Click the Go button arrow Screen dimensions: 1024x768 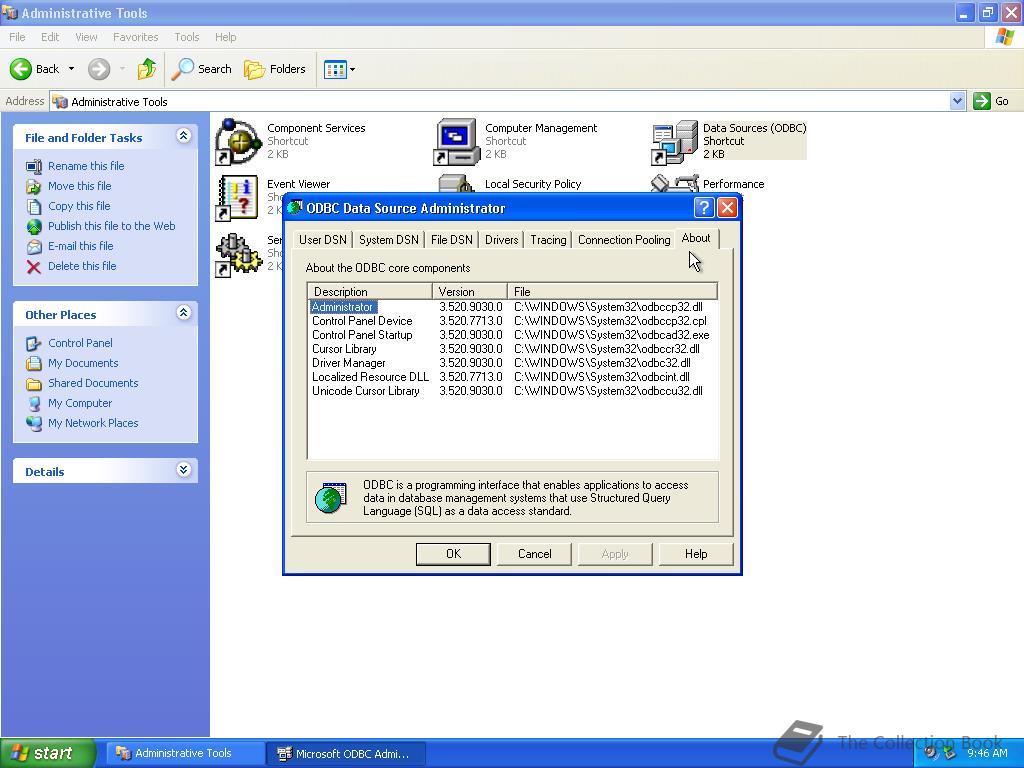pyautogui.click(x=982, y=101)
